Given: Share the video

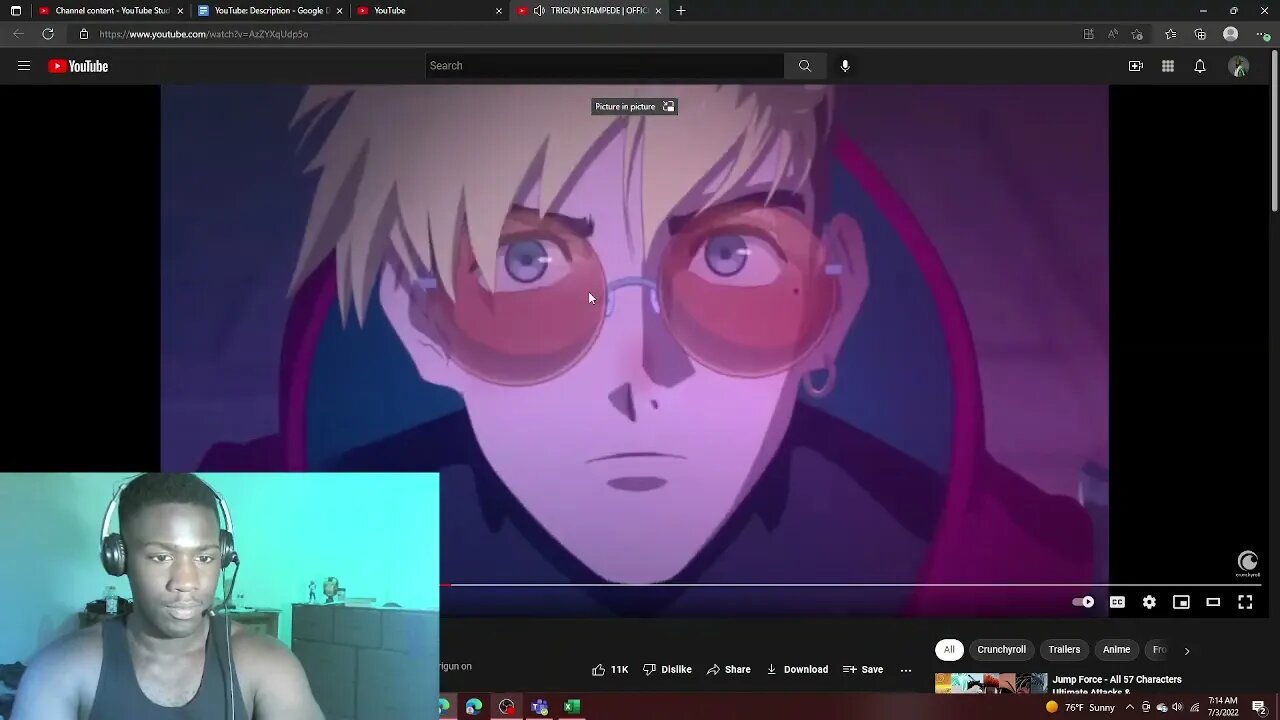Looking at the screenshot, I should click(728, 669).
